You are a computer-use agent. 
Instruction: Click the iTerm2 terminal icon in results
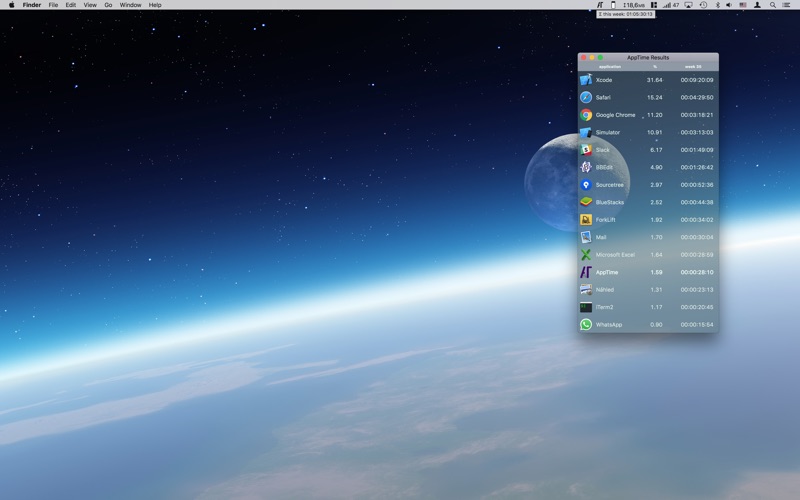586,307
